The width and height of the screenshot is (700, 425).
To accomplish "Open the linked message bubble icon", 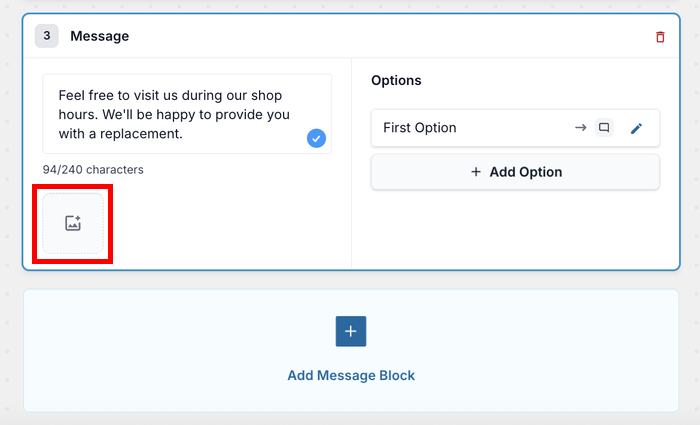I will point(604,128).
